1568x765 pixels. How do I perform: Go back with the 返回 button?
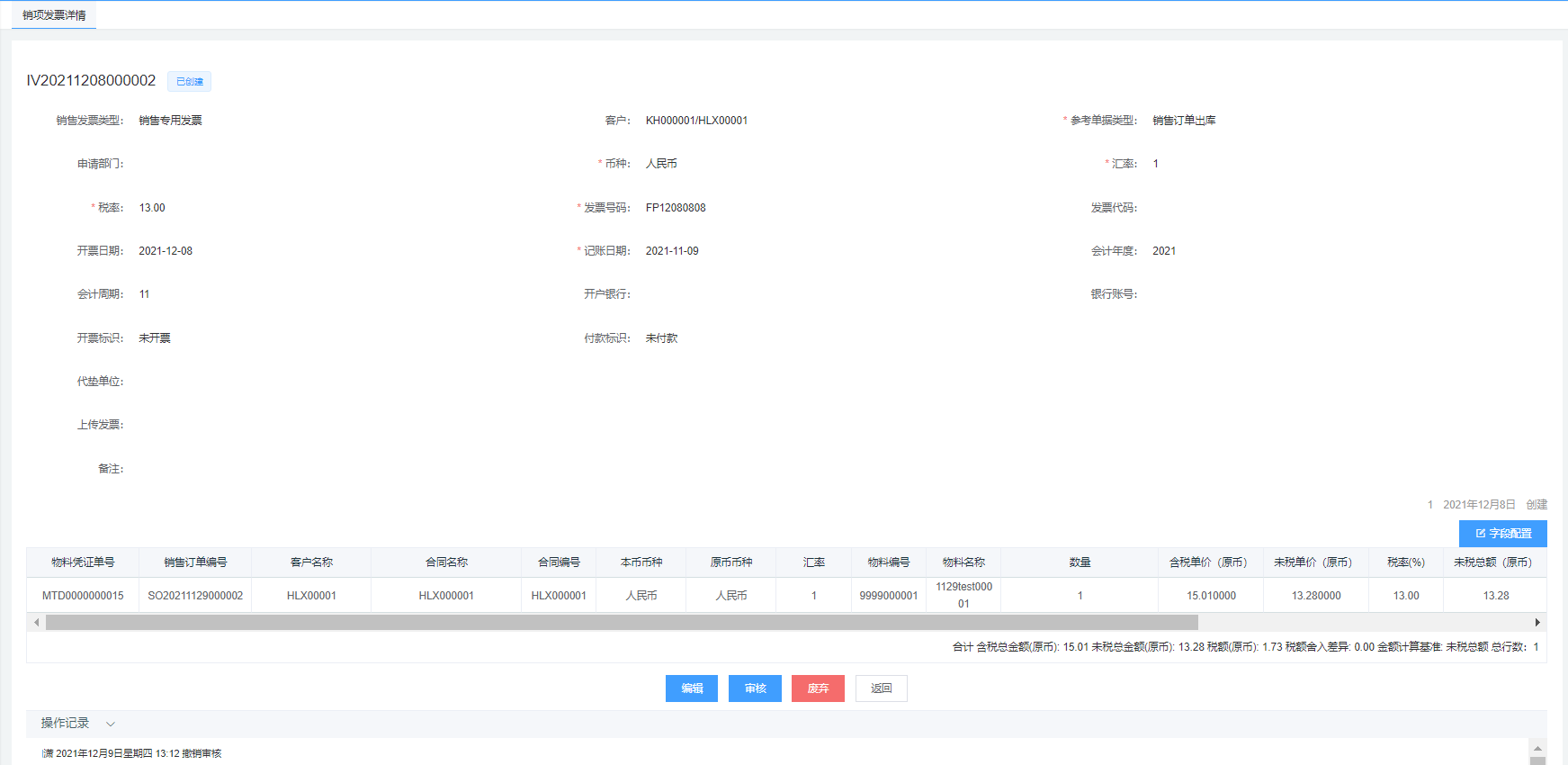881,688
